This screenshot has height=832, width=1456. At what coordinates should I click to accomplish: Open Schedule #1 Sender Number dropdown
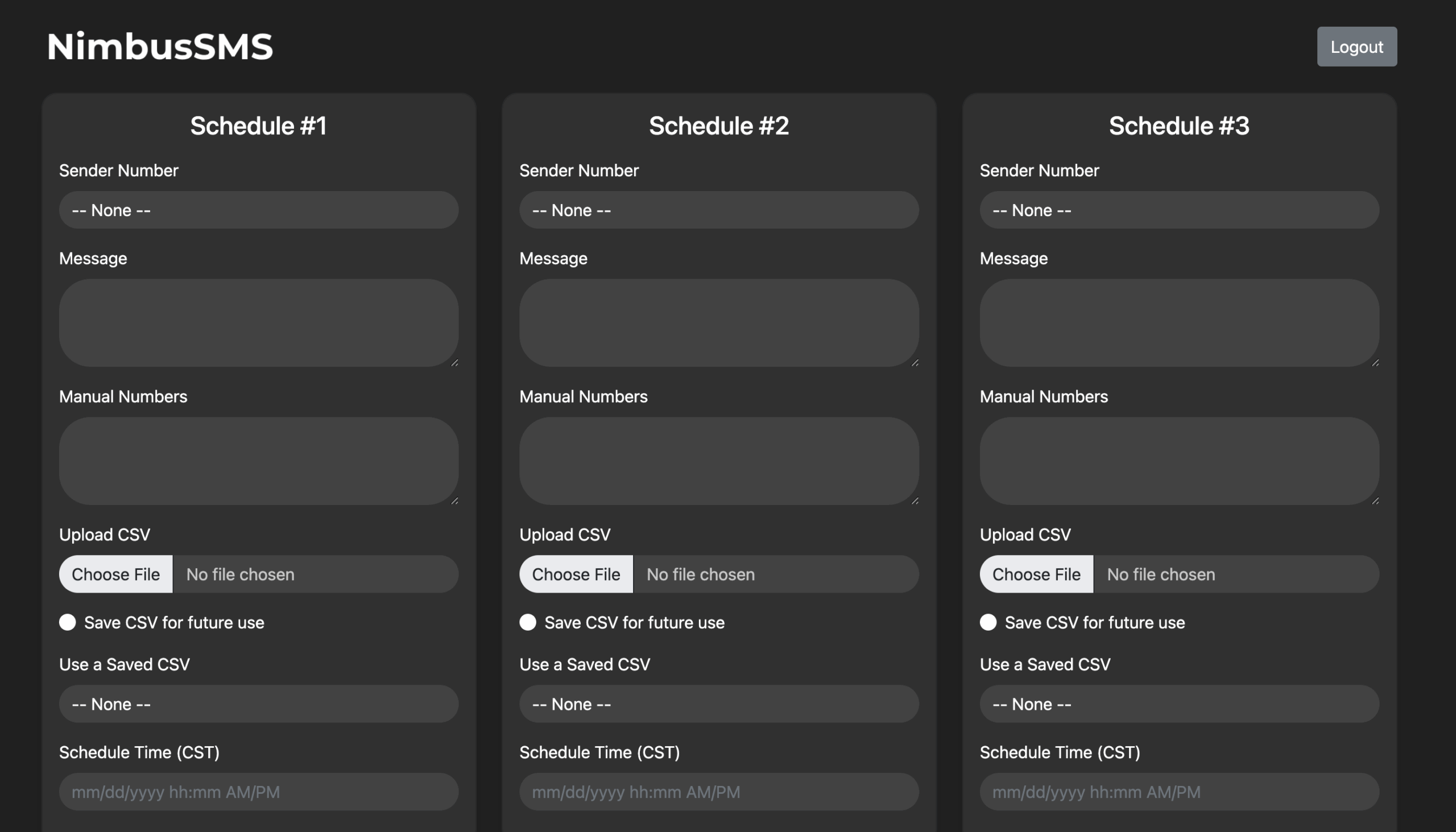coord(258,210)
